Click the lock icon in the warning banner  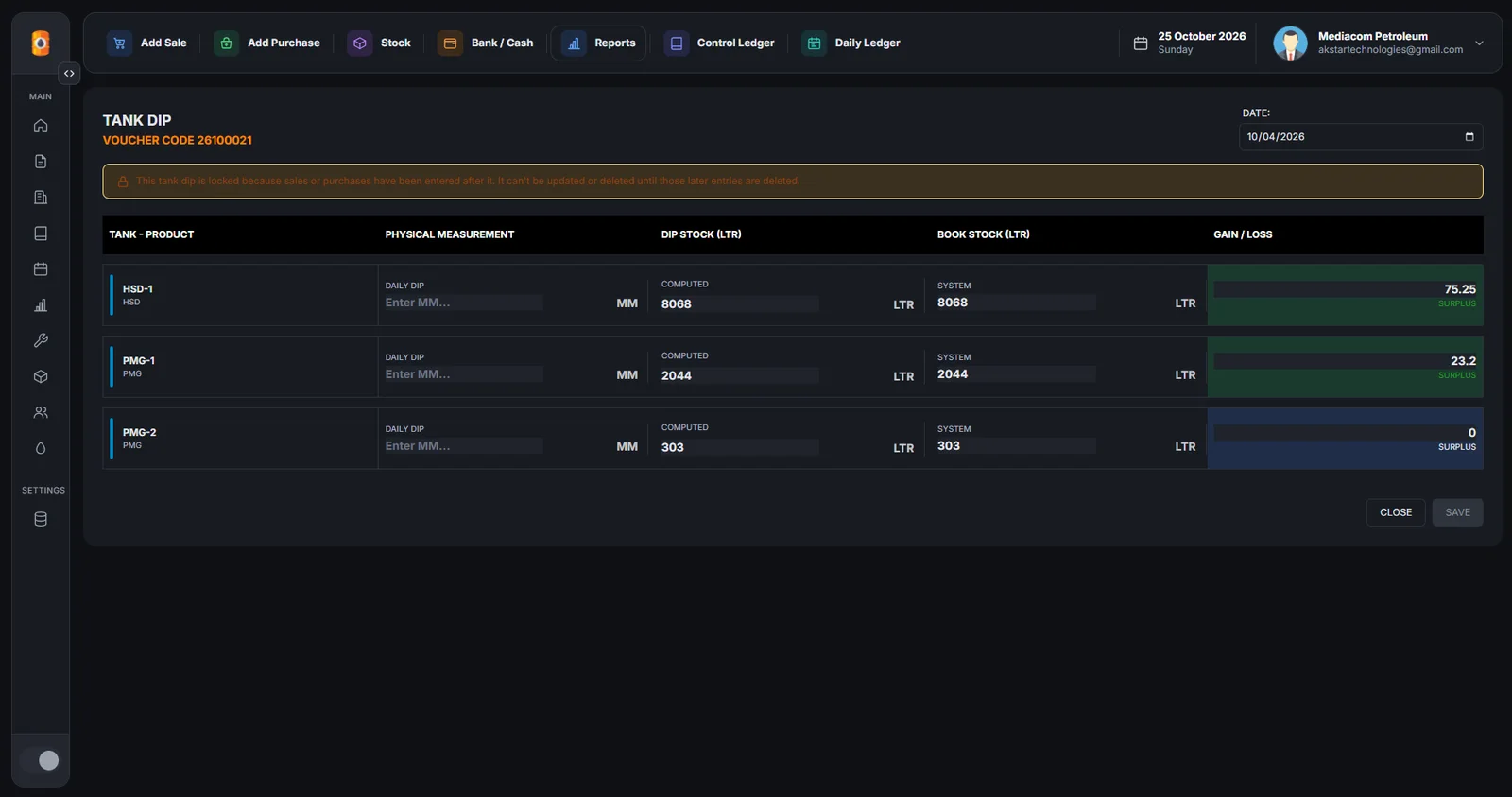123,182
